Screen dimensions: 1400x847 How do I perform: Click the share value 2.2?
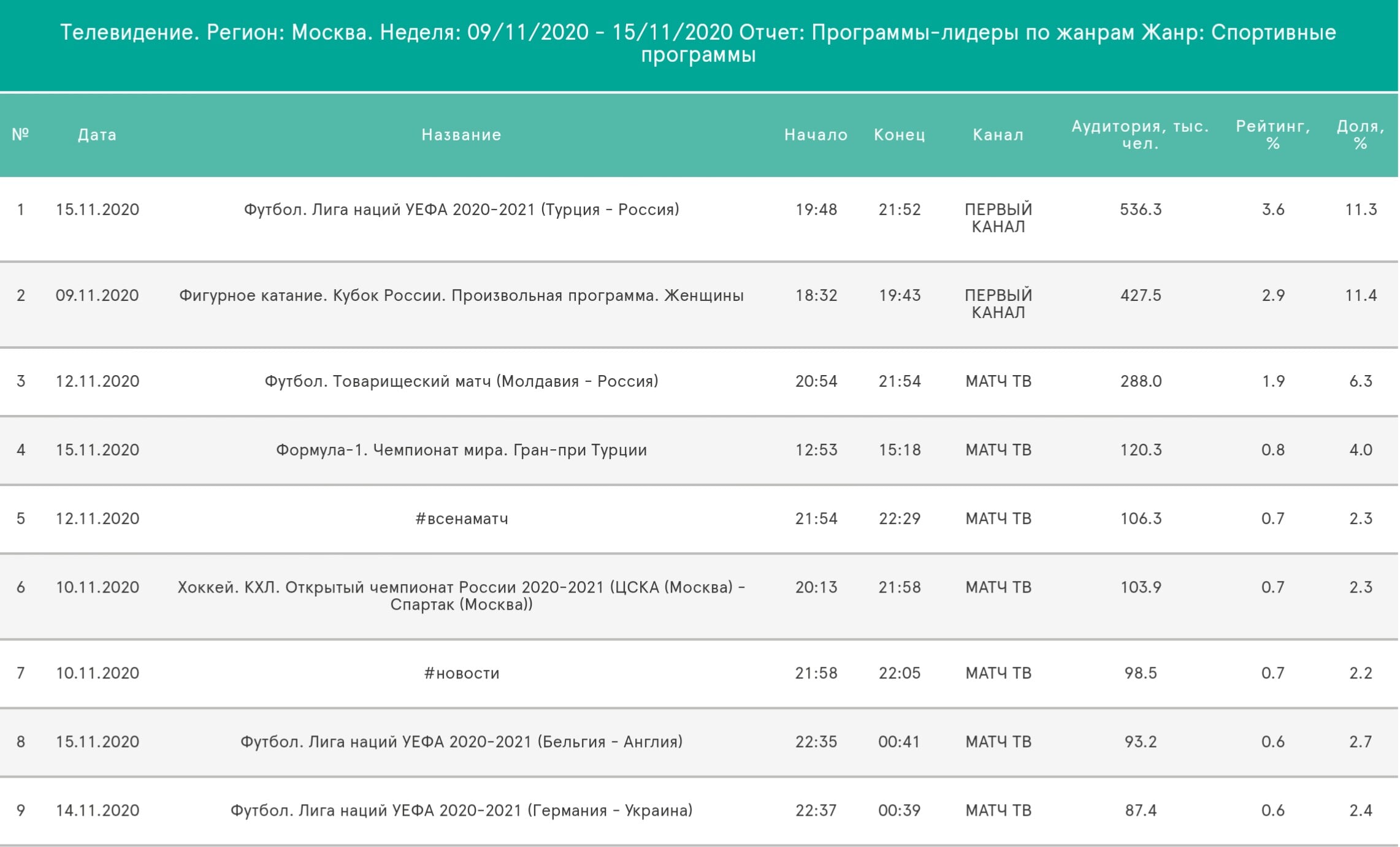(1361, 673)
